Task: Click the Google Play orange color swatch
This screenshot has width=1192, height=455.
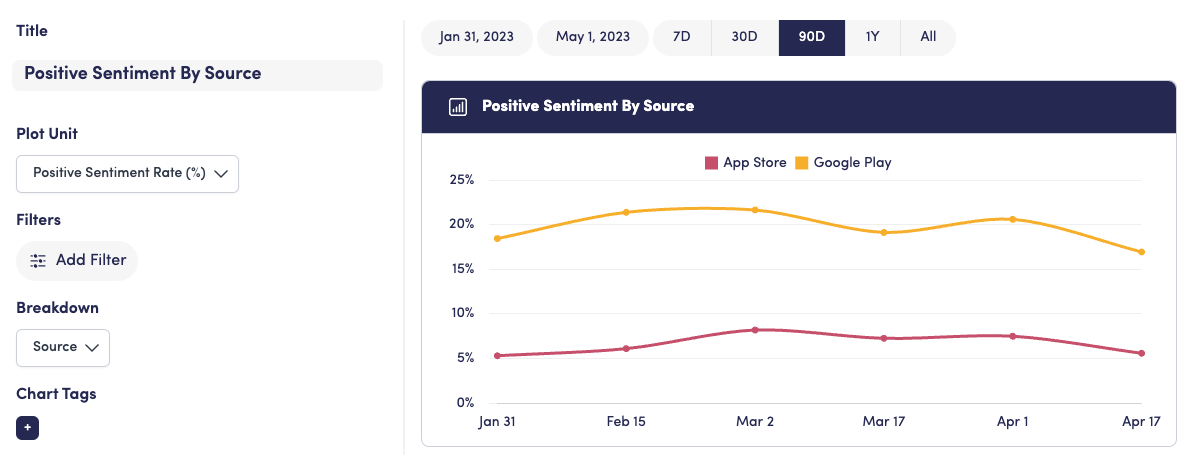Action: point(802,163)
